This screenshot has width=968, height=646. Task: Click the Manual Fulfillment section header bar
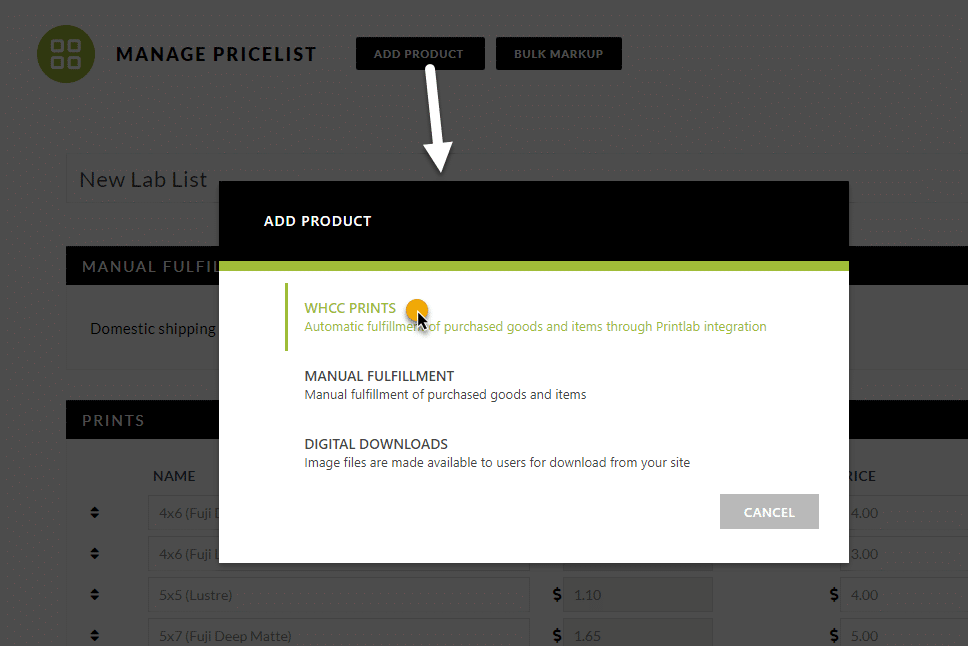(x=143, y=266)
